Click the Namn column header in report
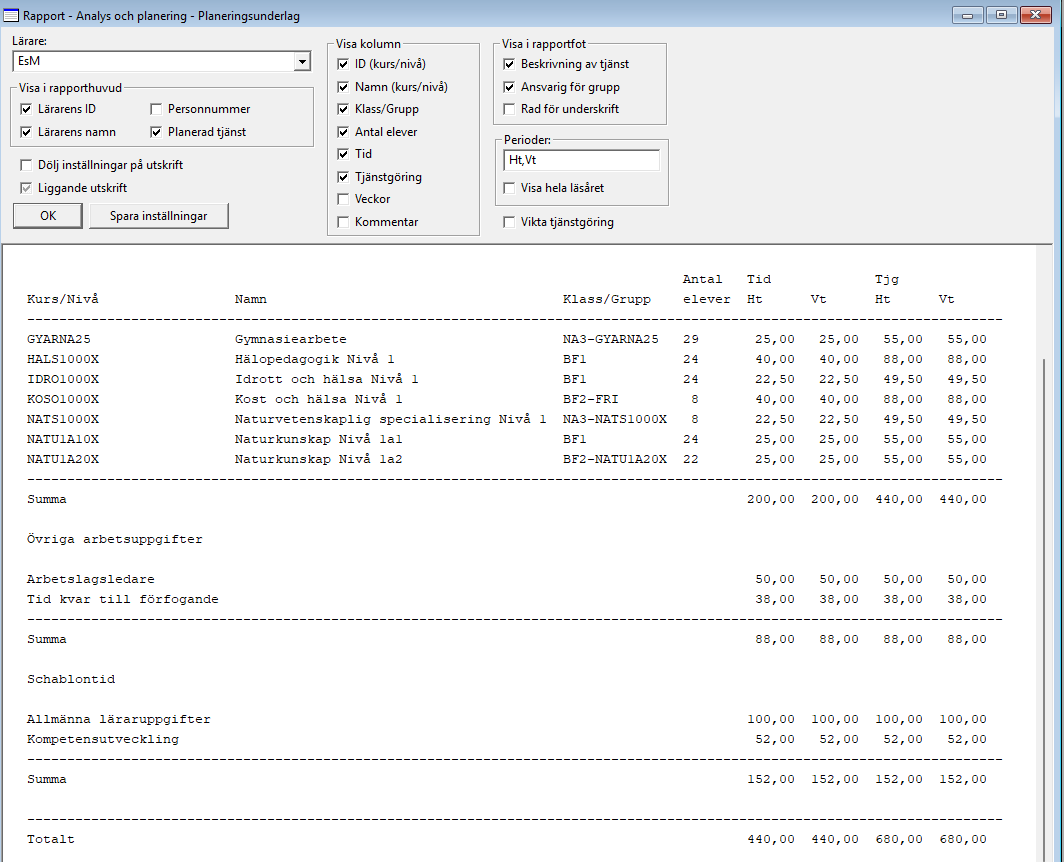Image resolution: width=1064 pixels, height=862 pixels. 251,299
